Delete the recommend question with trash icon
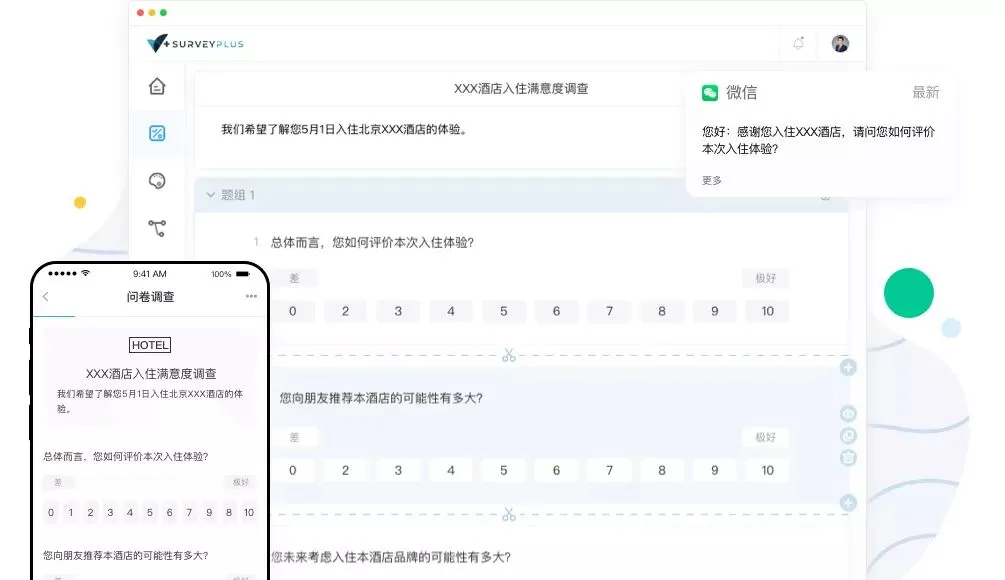Image resolution: width=1005 pixels, height=580 pixels. click(x=848, y=458)
